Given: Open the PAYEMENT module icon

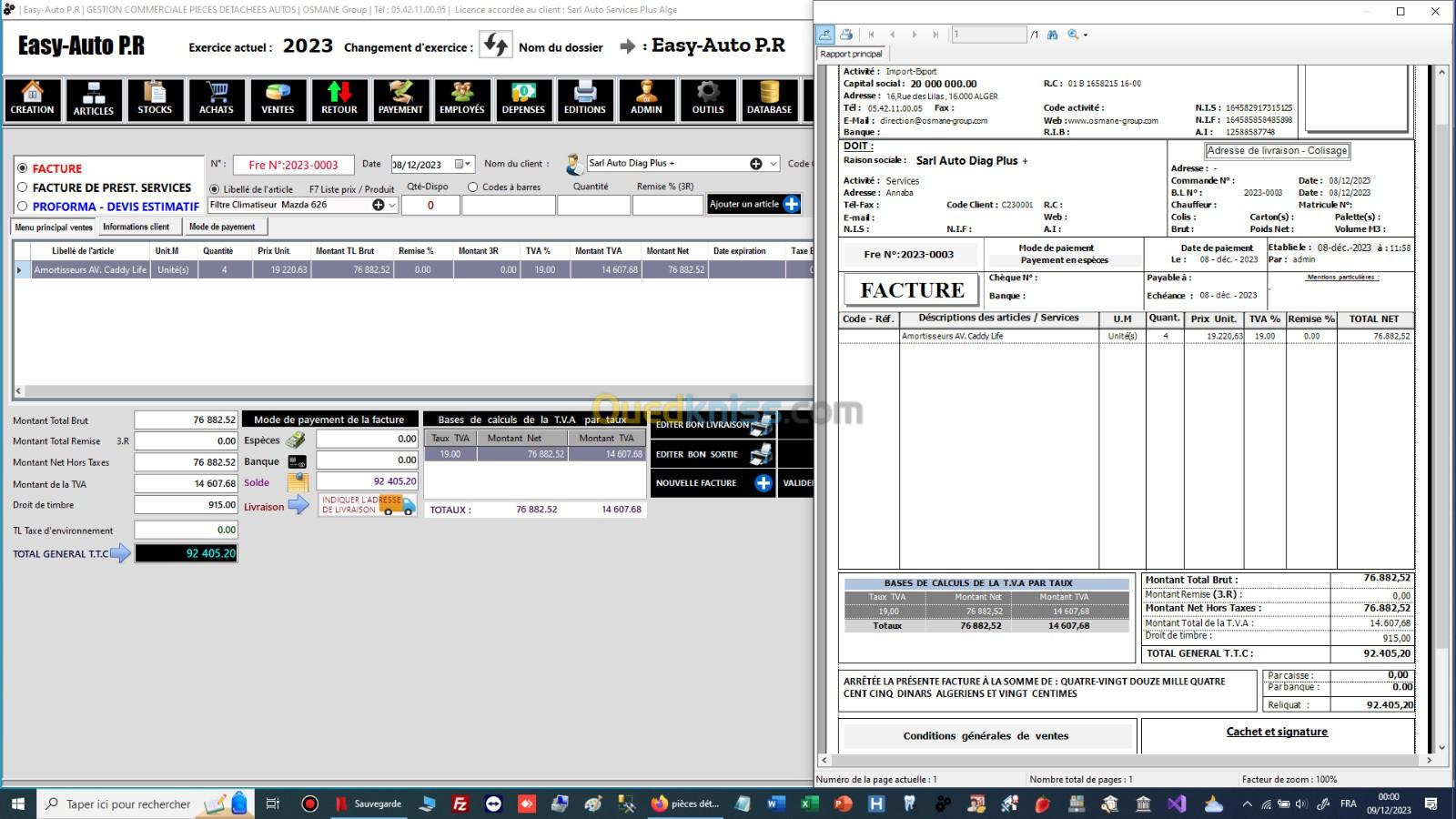Looking at the screenshot, I should coord(400,98).
